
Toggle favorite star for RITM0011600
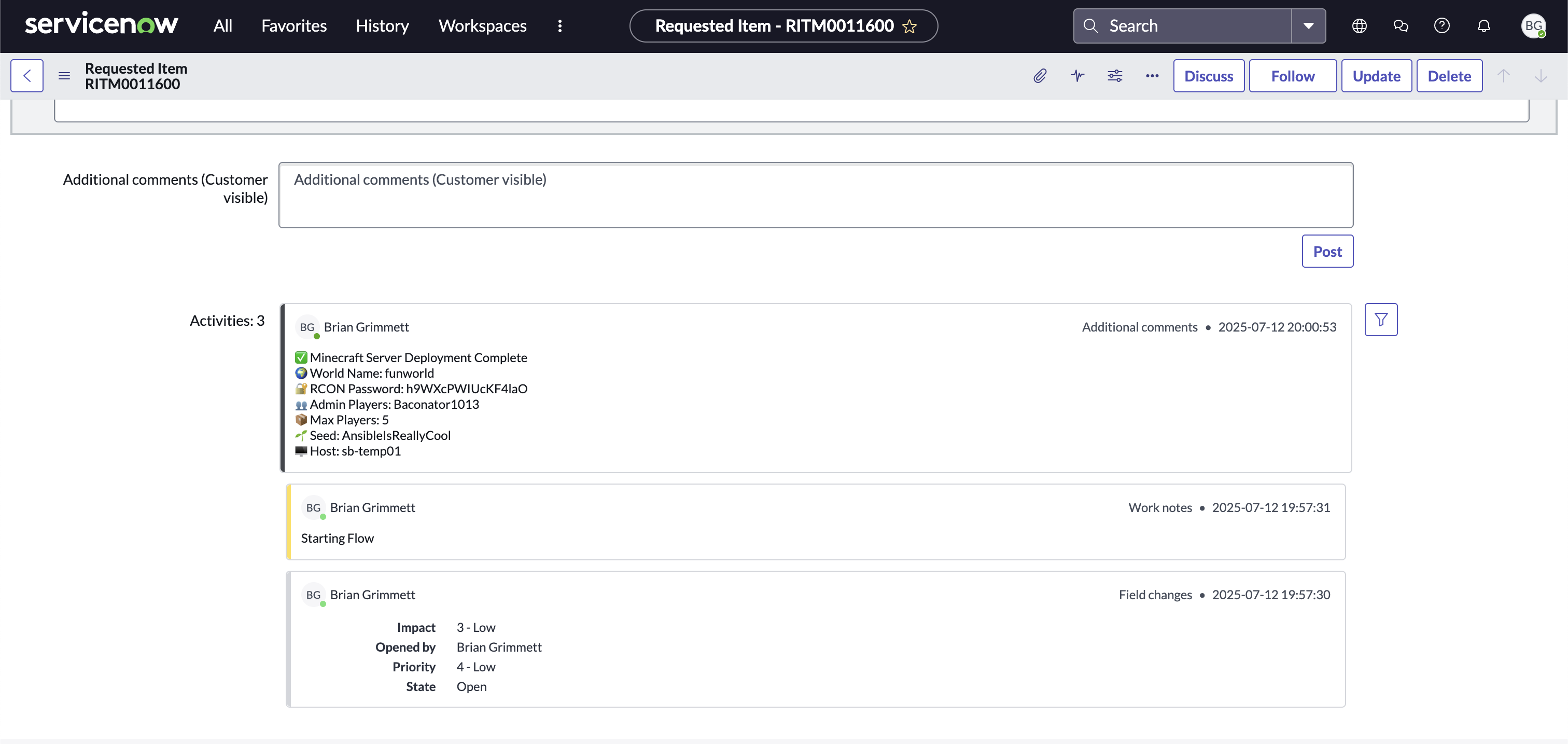[x=909, y=26]
